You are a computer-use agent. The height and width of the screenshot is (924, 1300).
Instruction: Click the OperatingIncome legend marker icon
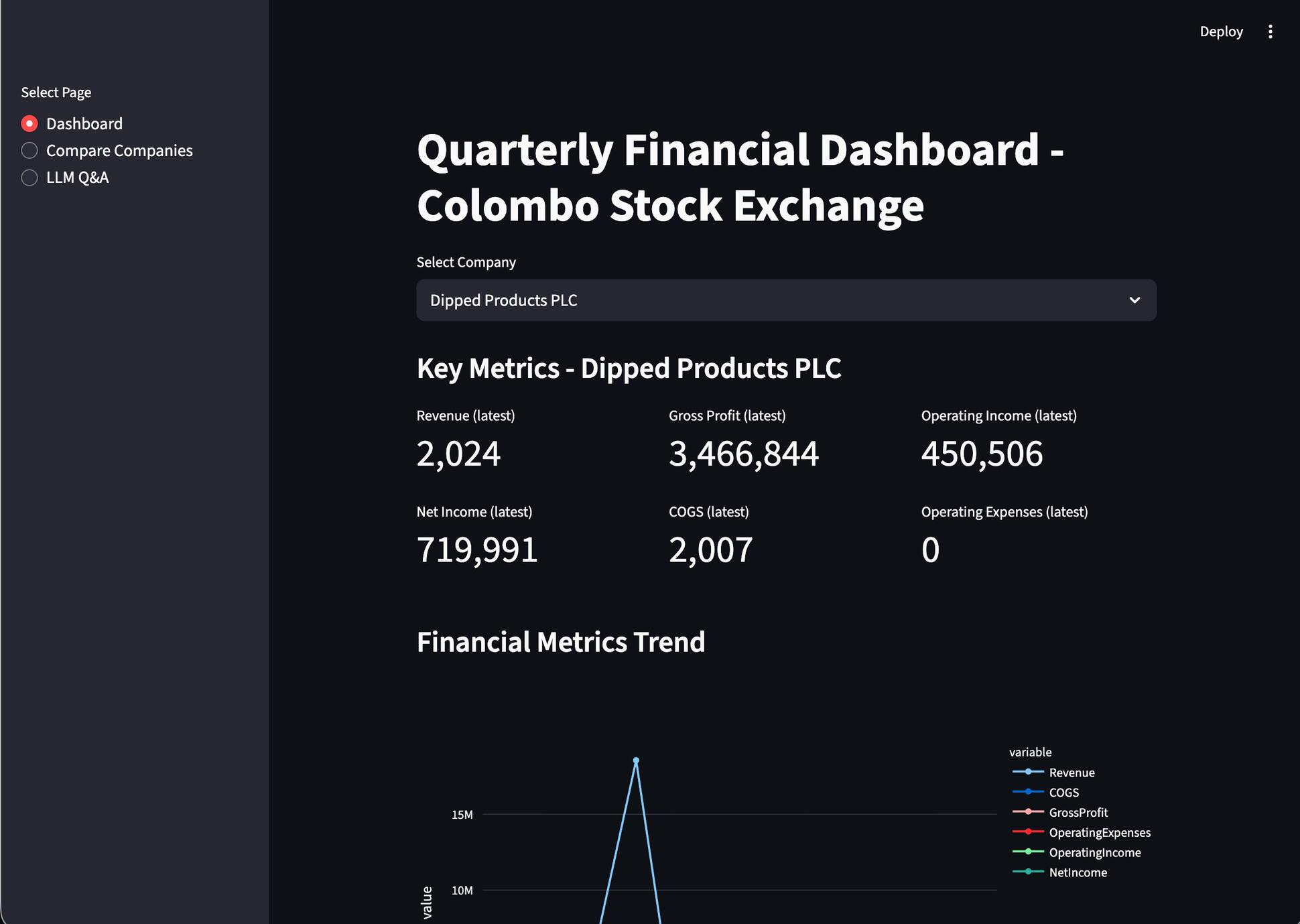click(x=1027, y=852)
